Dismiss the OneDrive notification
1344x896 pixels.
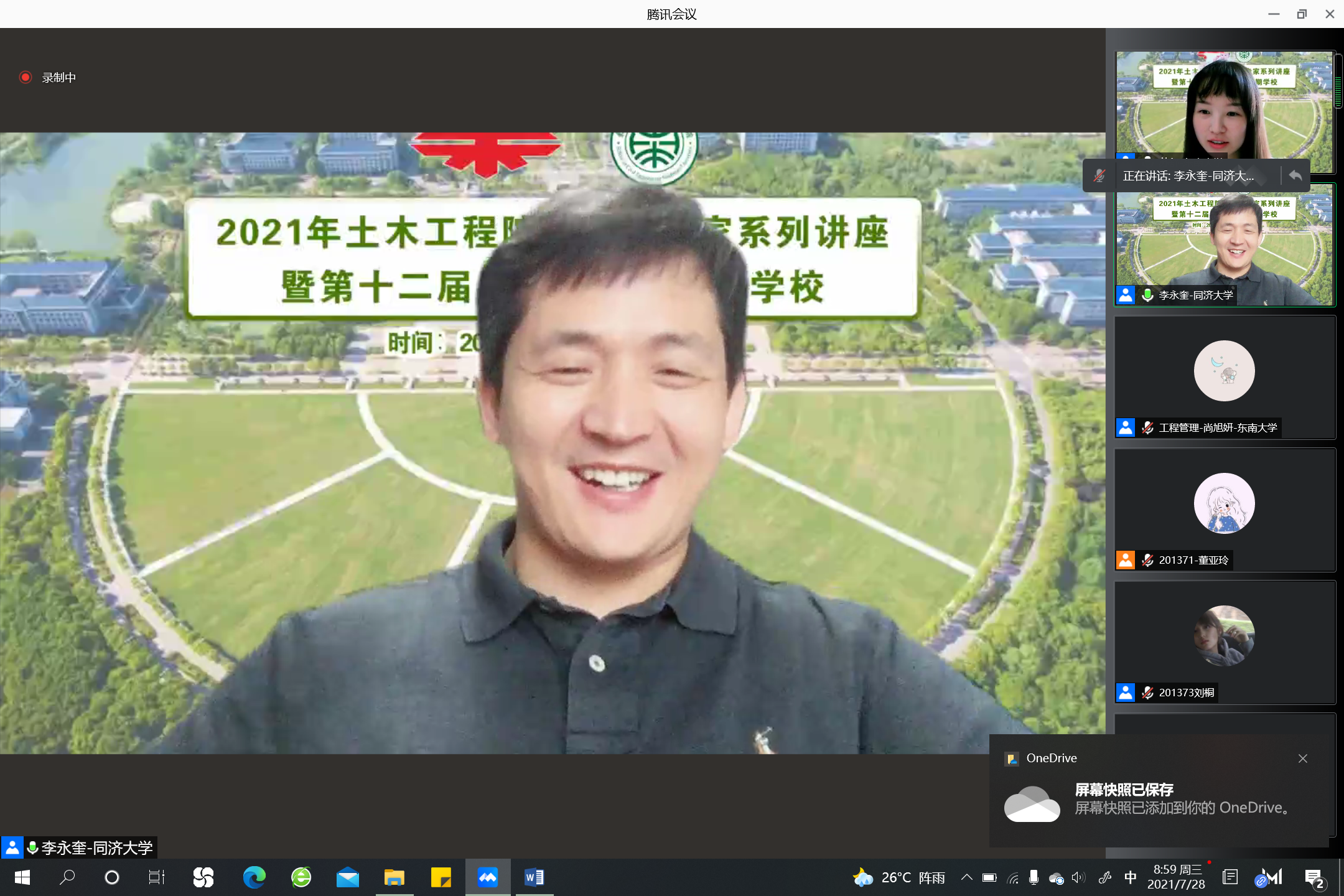1302,758
